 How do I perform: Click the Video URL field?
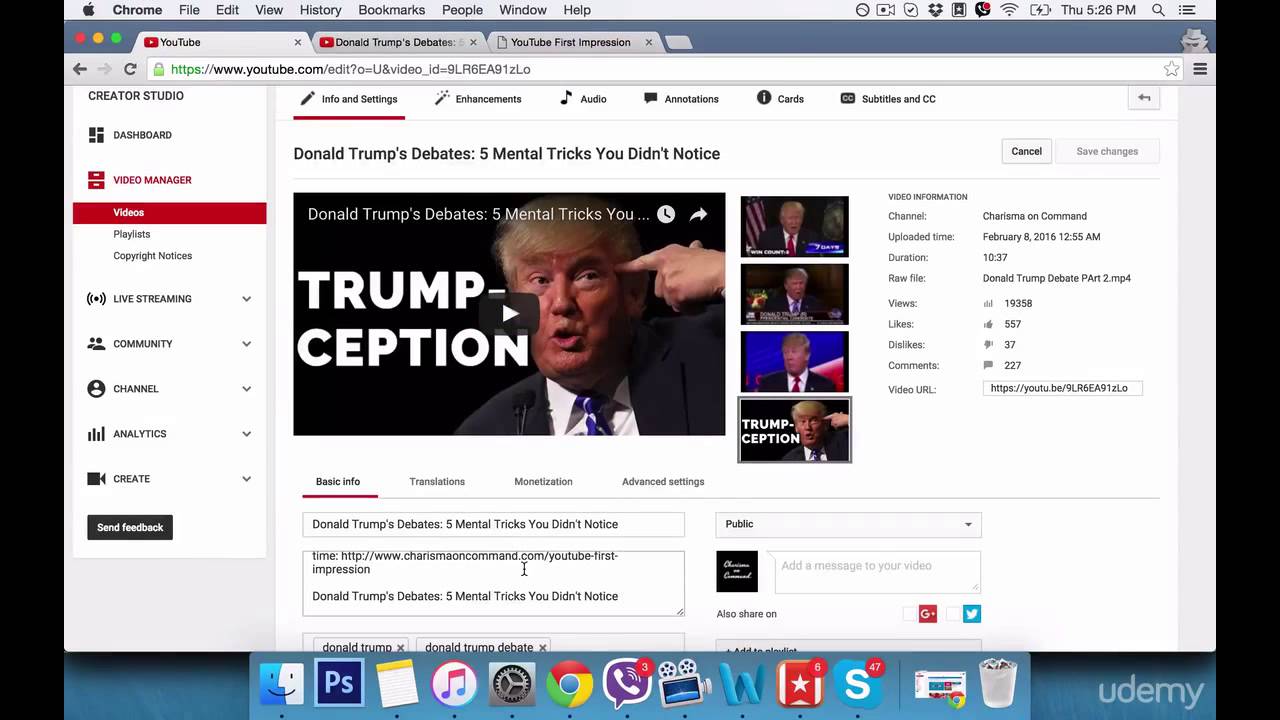[x=1062, y=388]
